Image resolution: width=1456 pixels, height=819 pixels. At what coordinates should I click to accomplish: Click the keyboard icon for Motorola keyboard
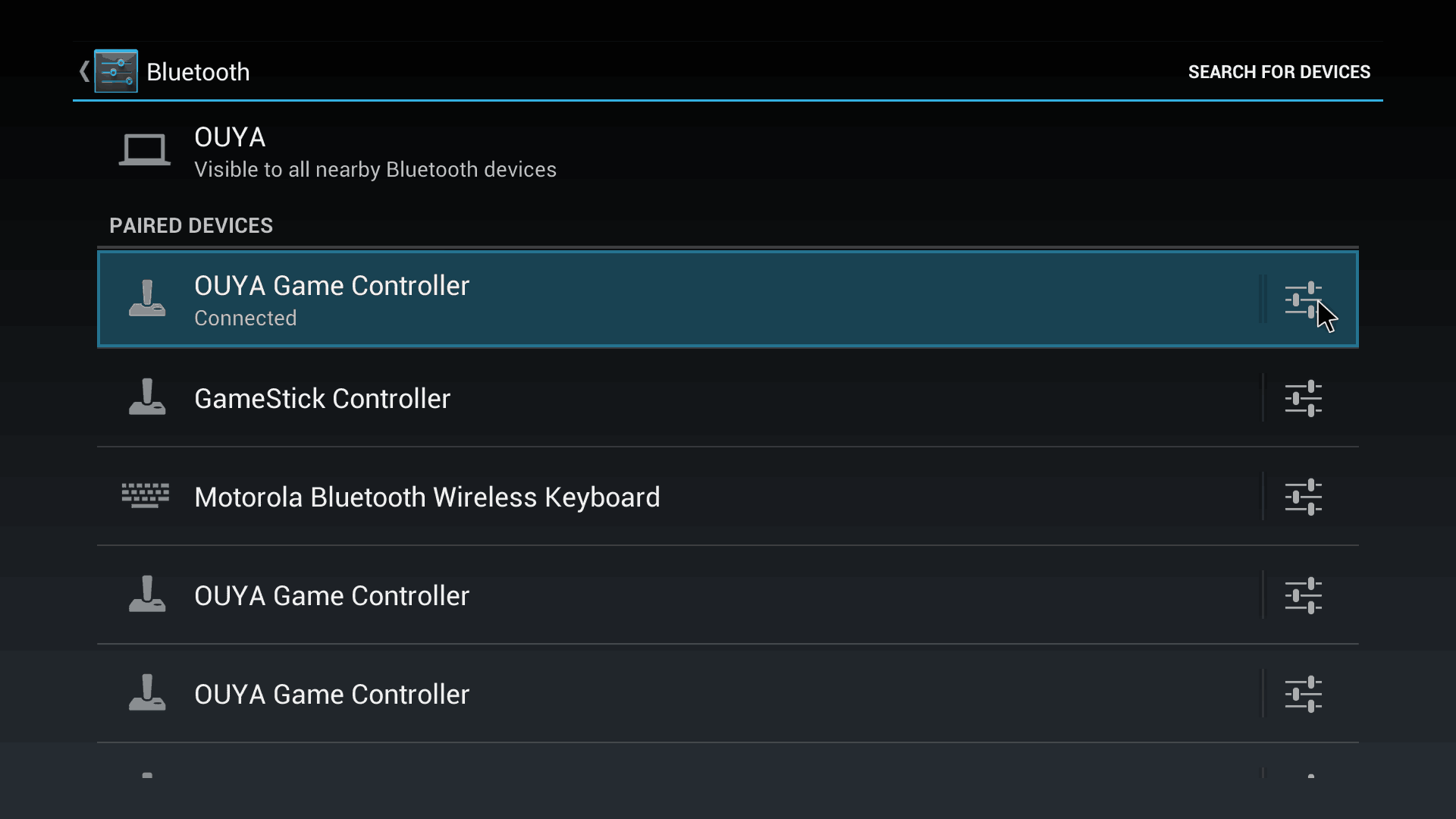coord(146,495)
